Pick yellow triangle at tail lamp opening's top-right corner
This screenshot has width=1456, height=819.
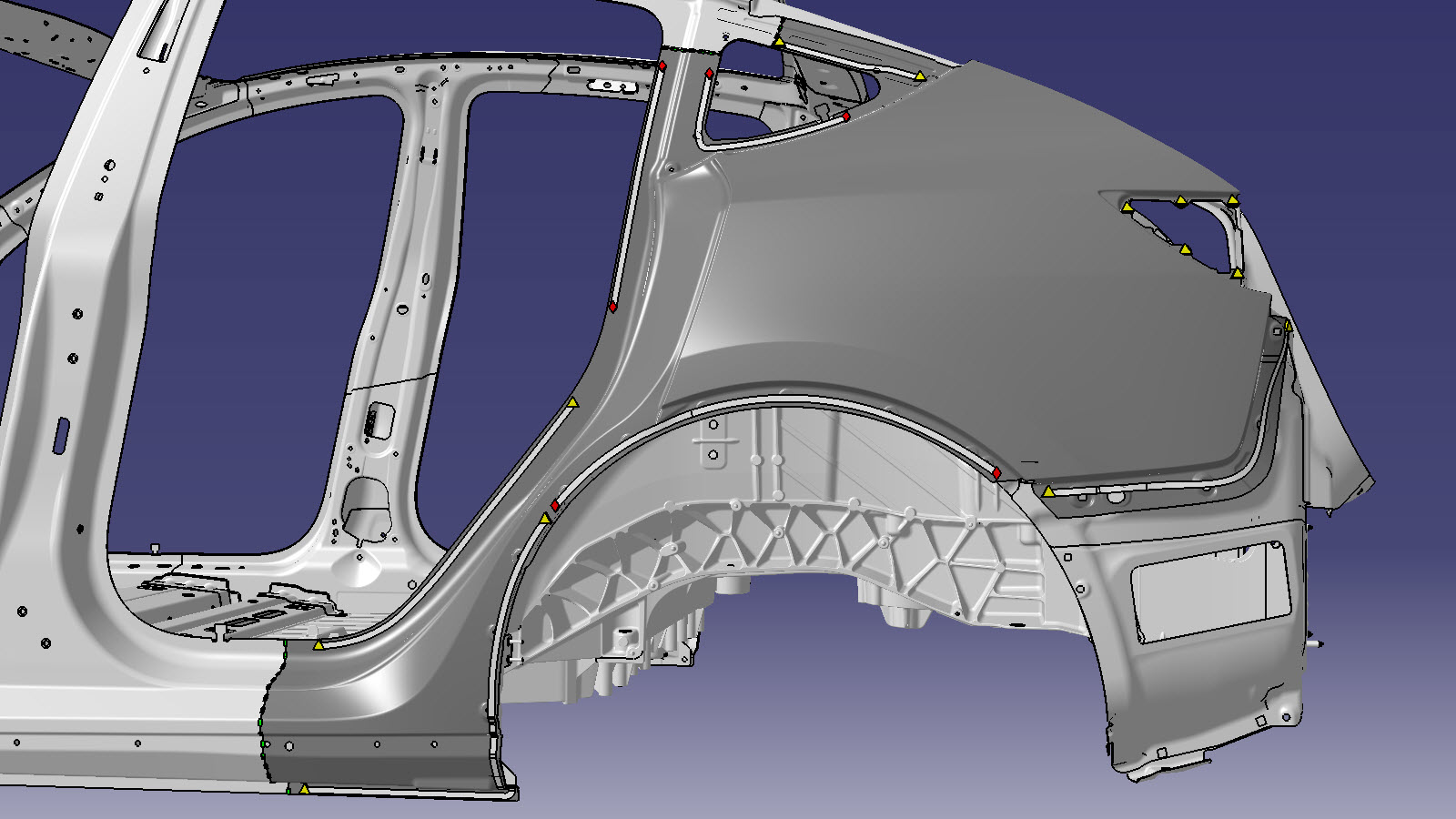[1232, 200]
